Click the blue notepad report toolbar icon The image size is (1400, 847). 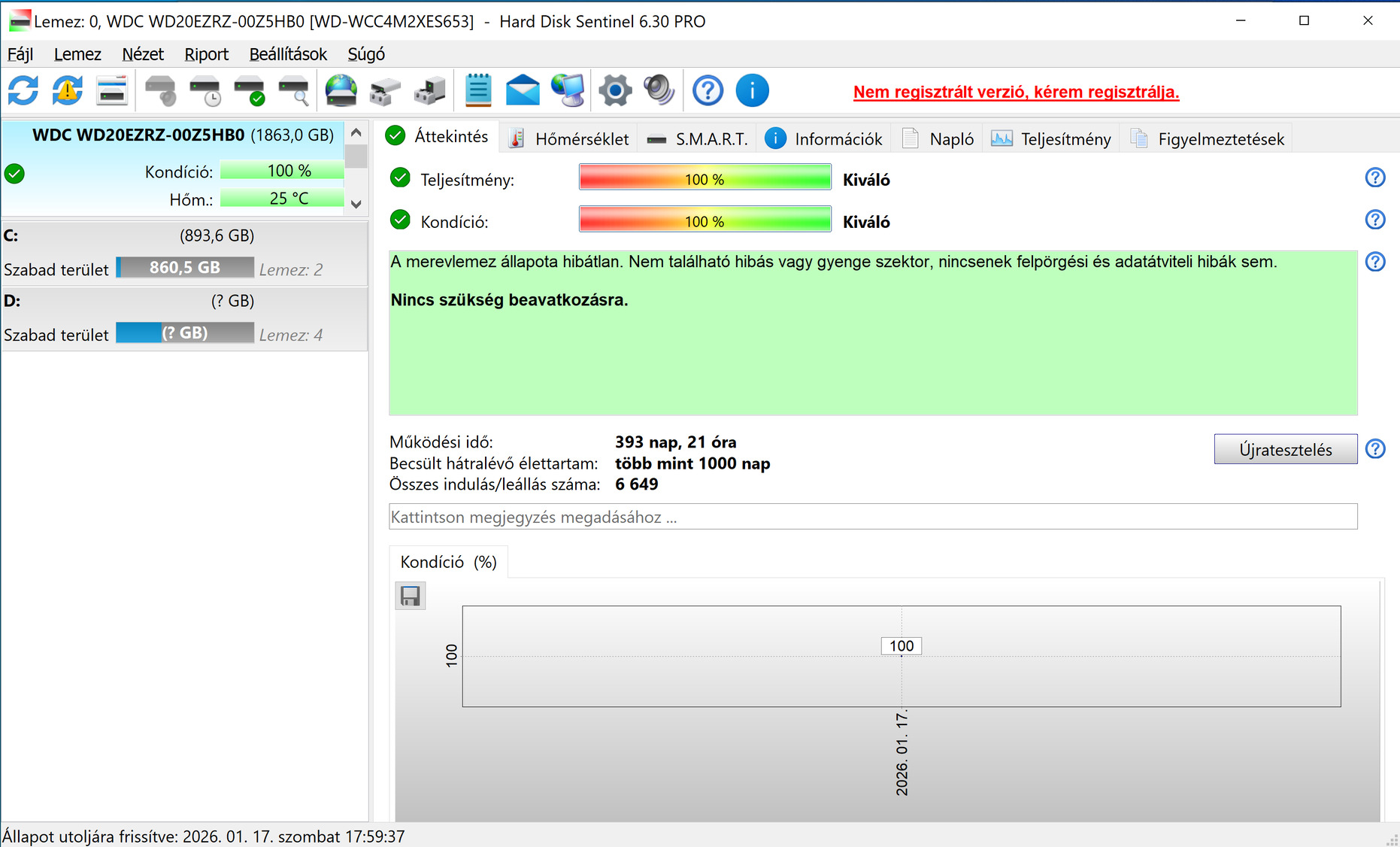point(478,91)
